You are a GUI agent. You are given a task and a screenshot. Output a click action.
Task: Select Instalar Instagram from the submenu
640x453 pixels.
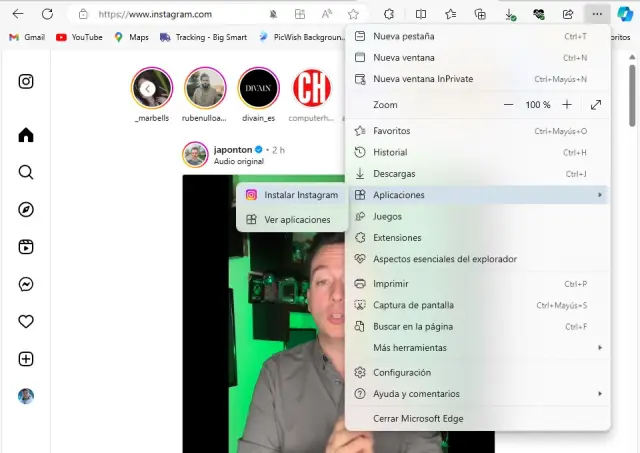pos(300,195)
